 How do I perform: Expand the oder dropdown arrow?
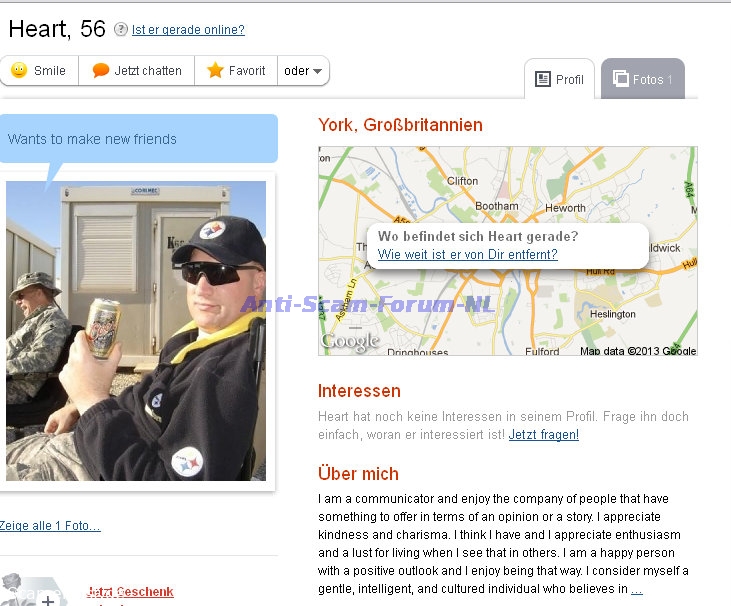(317, 71)
